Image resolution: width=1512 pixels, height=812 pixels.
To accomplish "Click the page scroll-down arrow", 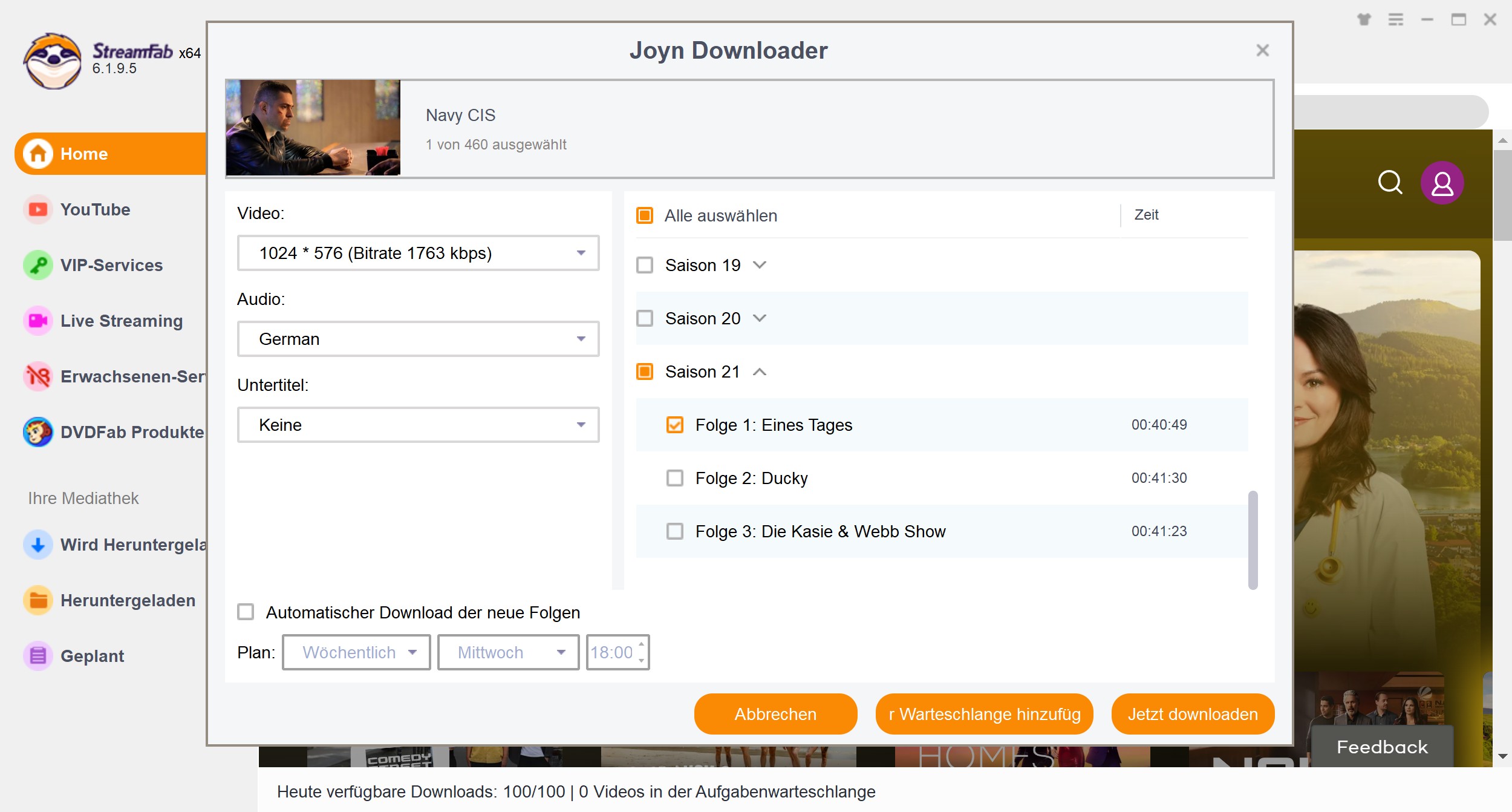I will 1502,757.
